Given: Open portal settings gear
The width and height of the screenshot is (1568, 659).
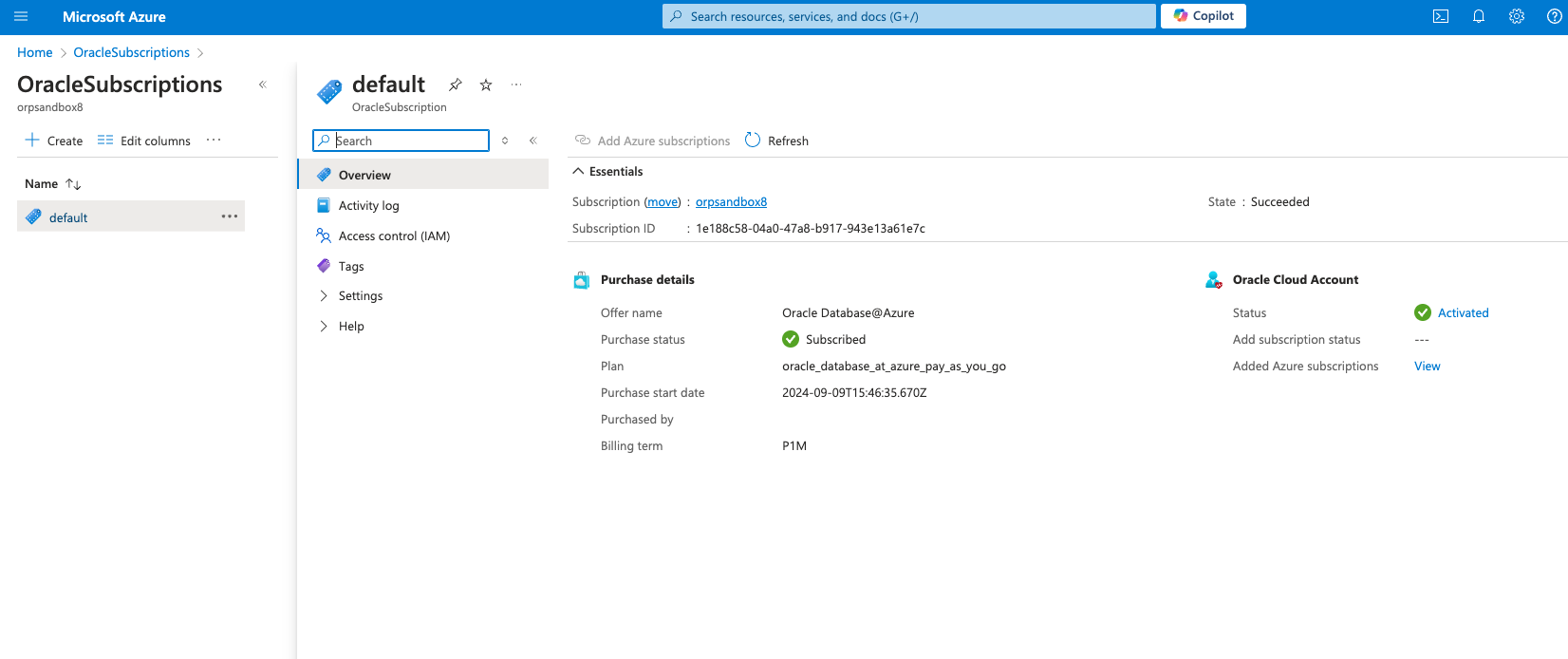Looking at the screenshot, I should (x=1517, y=16).
